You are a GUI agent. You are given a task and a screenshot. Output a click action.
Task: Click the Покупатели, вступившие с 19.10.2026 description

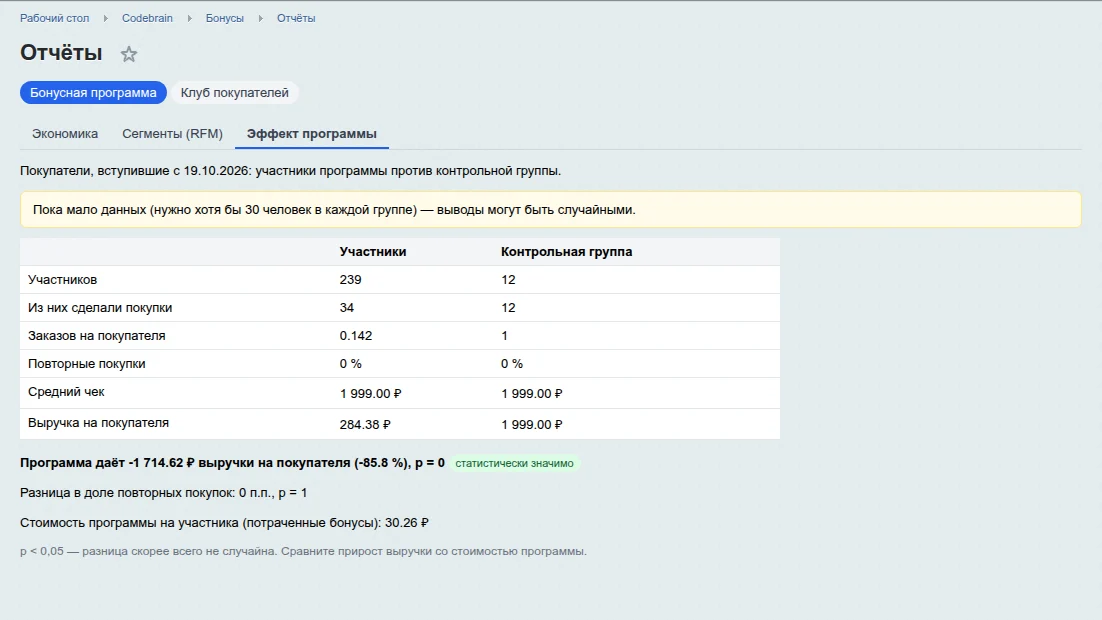pos(290,171)
